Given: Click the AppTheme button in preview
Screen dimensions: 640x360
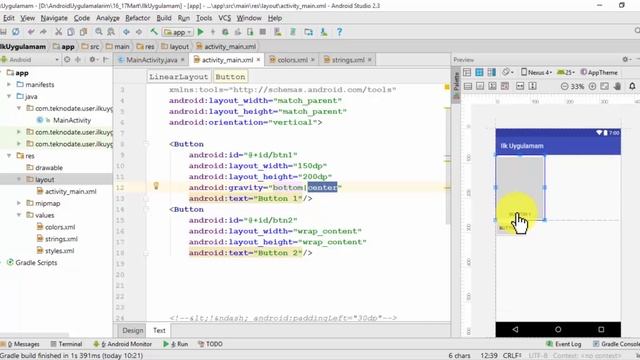Looking at the screenshot, I should 599,72.
